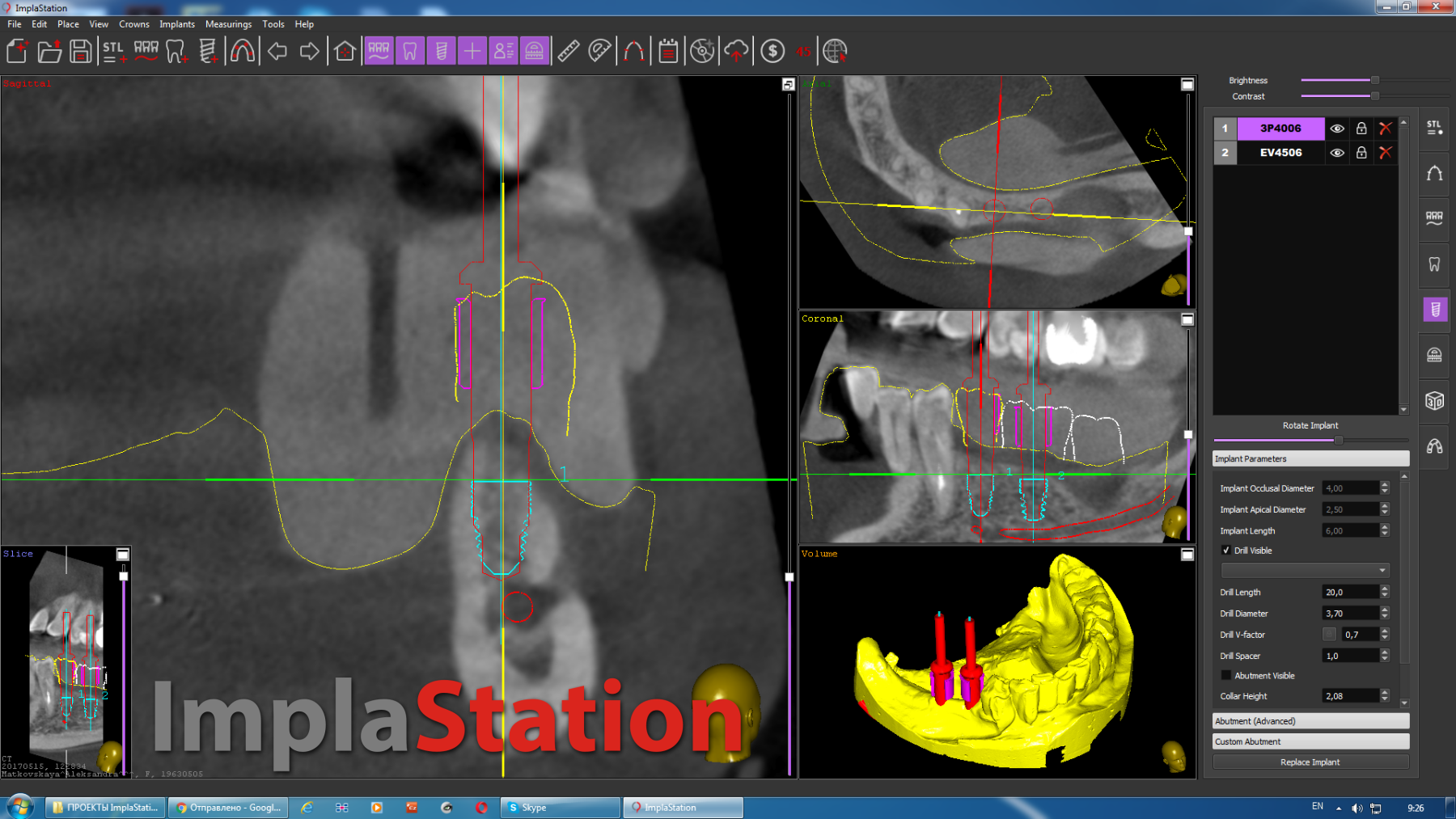Click Collar Height stepper arrows
Screen dimensions: 1456x819
(1385, 695)
